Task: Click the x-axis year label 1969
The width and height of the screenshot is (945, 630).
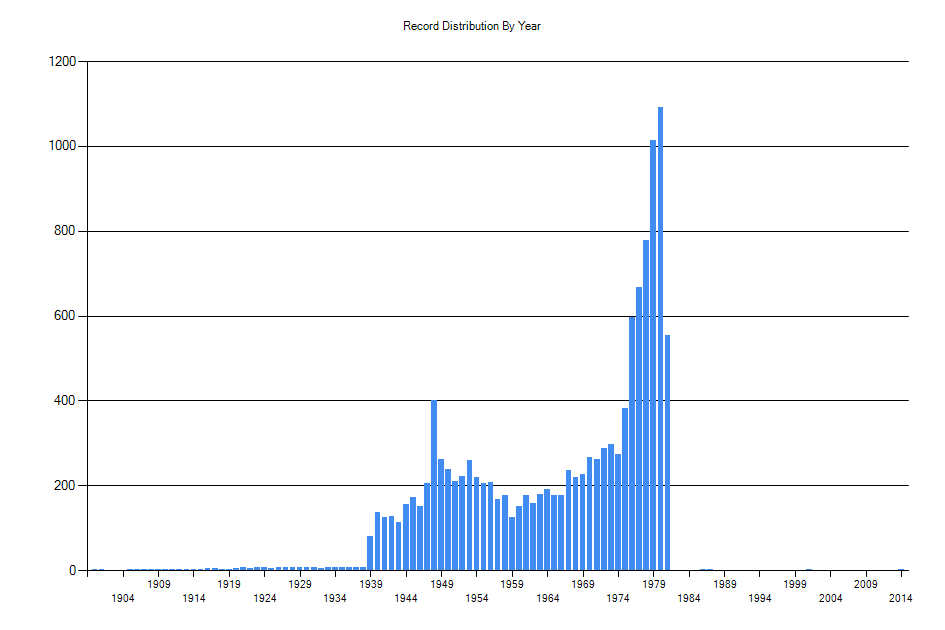Action: pyautogui.click(x=583, y=584)
